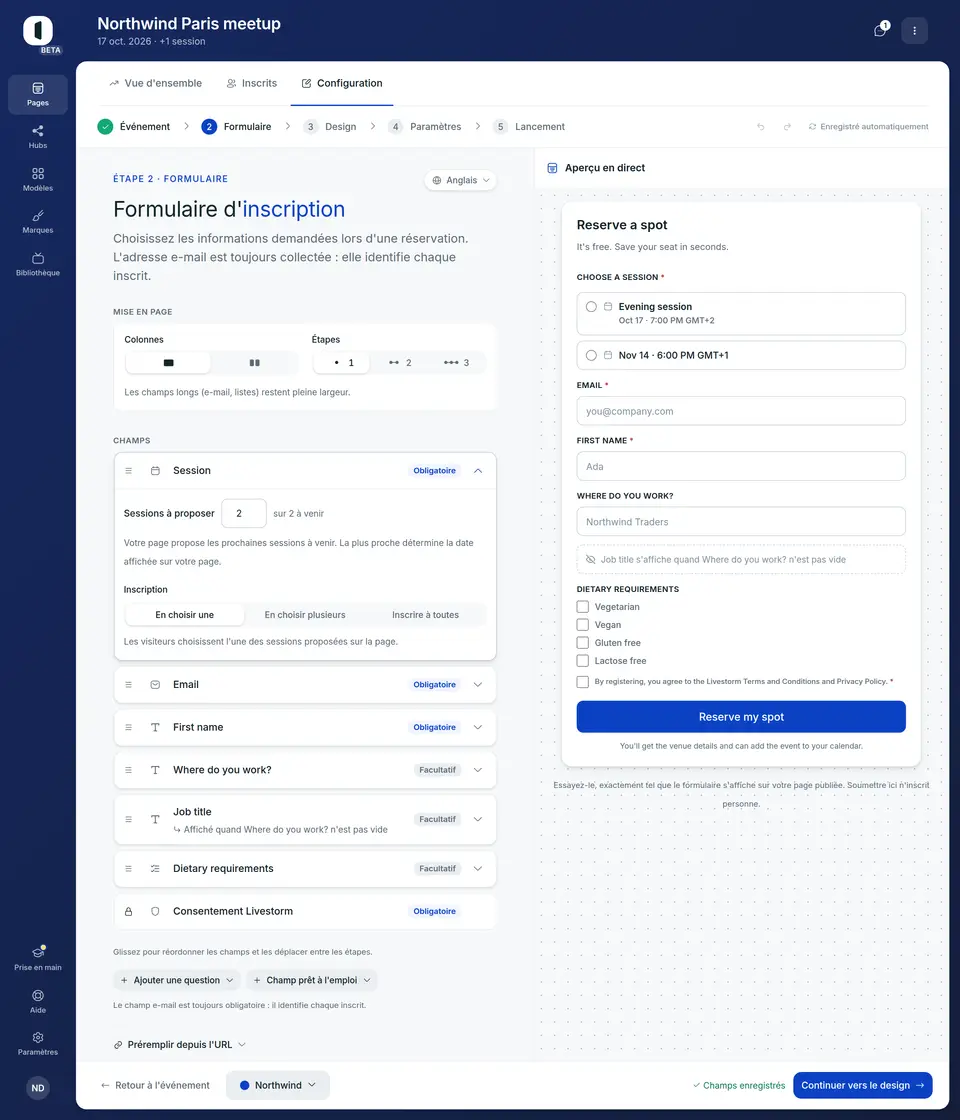This screenshot has height=1120, width=960.
Task: Click the Reserve my spot button
Action: coord(741,716)
